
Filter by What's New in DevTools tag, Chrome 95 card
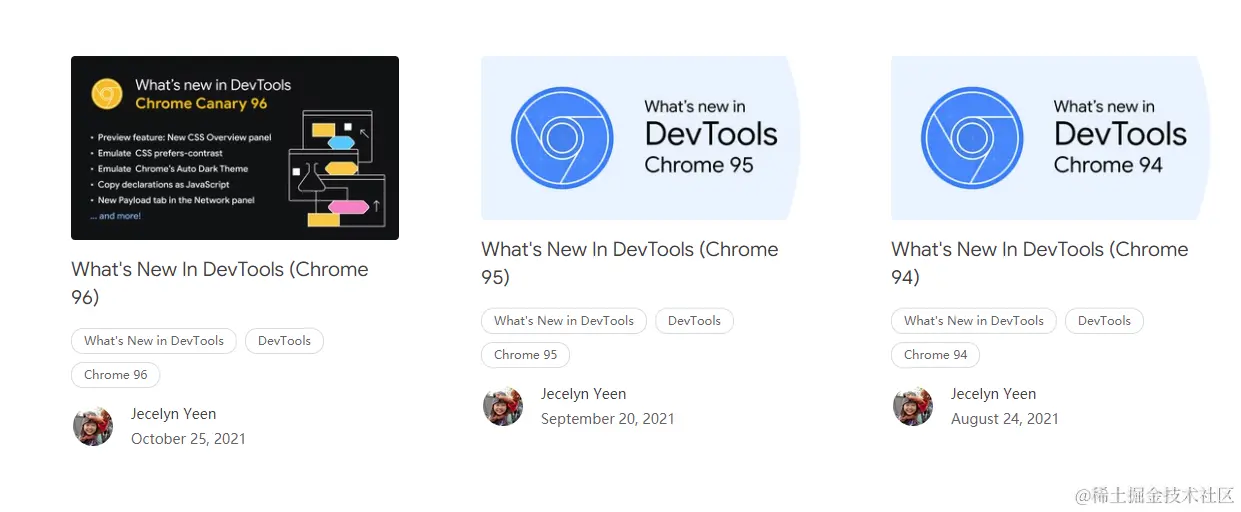tap(564, 321)
